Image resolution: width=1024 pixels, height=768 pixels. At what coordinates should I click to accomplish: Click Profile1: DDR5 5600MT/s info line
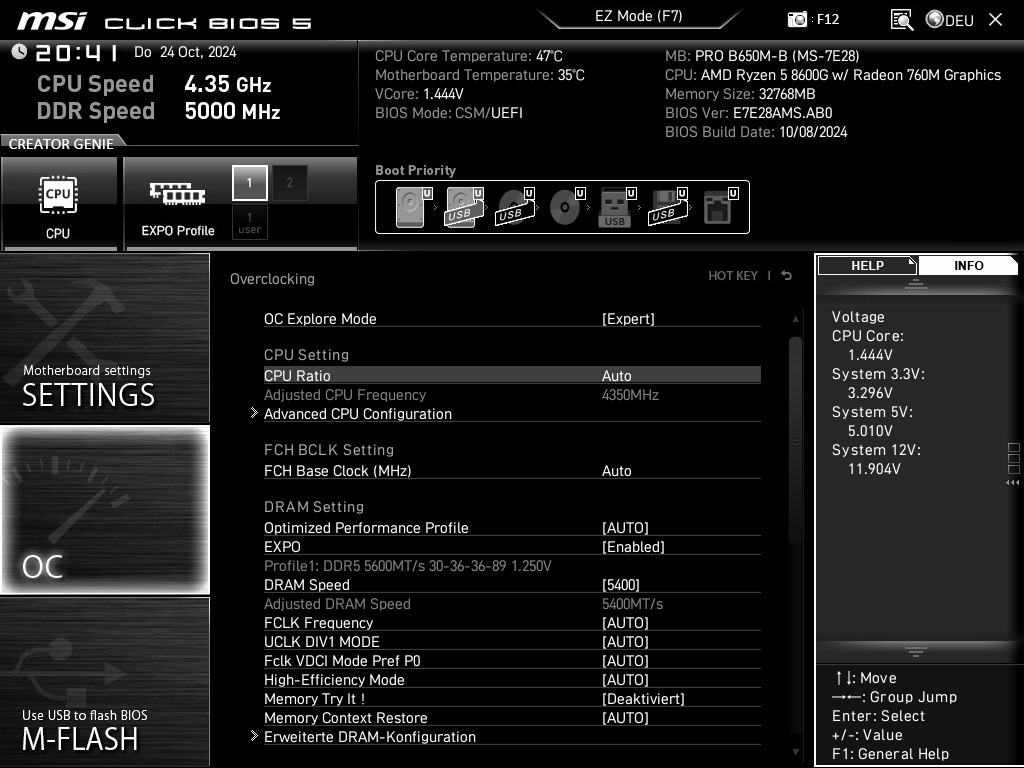pos(408,566)
